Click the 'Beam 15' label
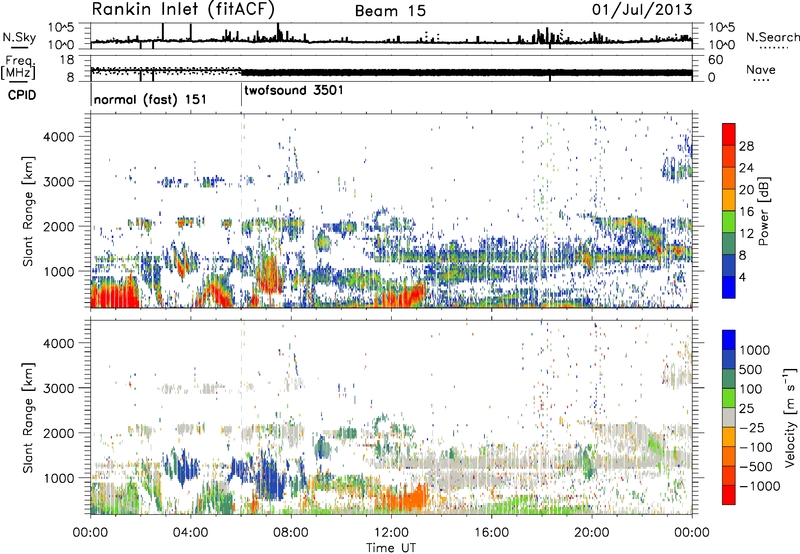This screenshot has height=554, width=800. (390, 11)
